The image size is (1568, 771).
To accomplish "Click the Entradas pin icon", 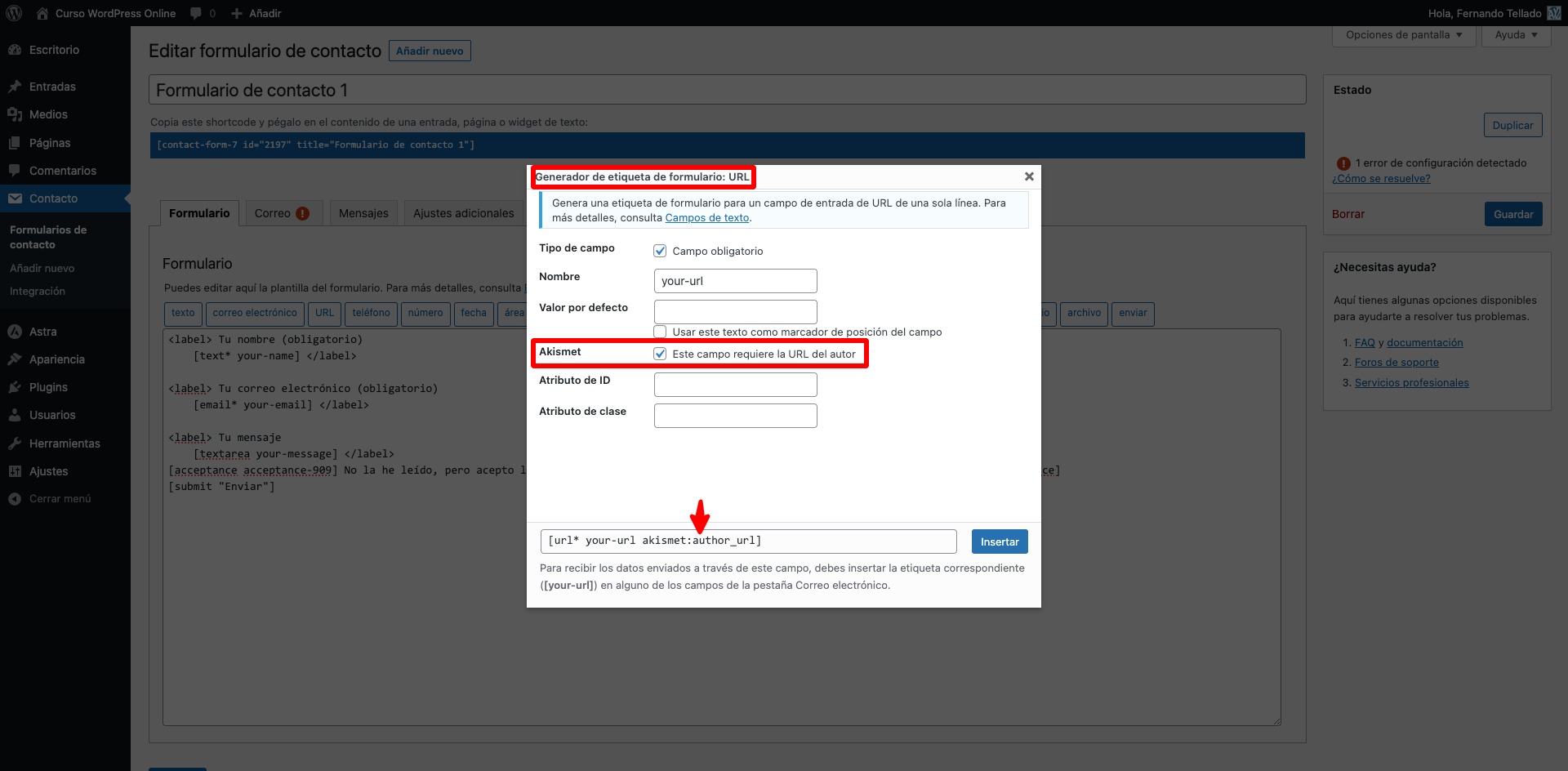I will [15, 87].
